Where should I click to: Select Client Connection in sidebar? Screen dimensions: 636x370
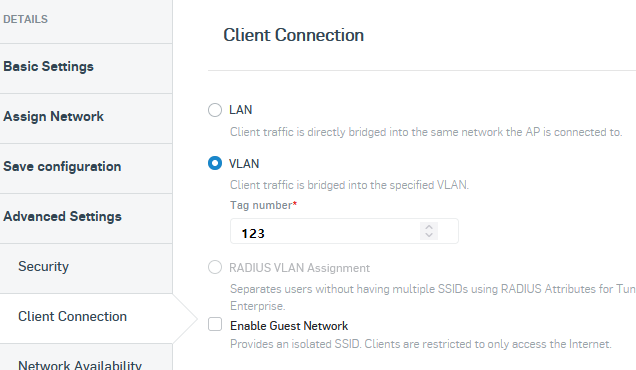point(86,317)
